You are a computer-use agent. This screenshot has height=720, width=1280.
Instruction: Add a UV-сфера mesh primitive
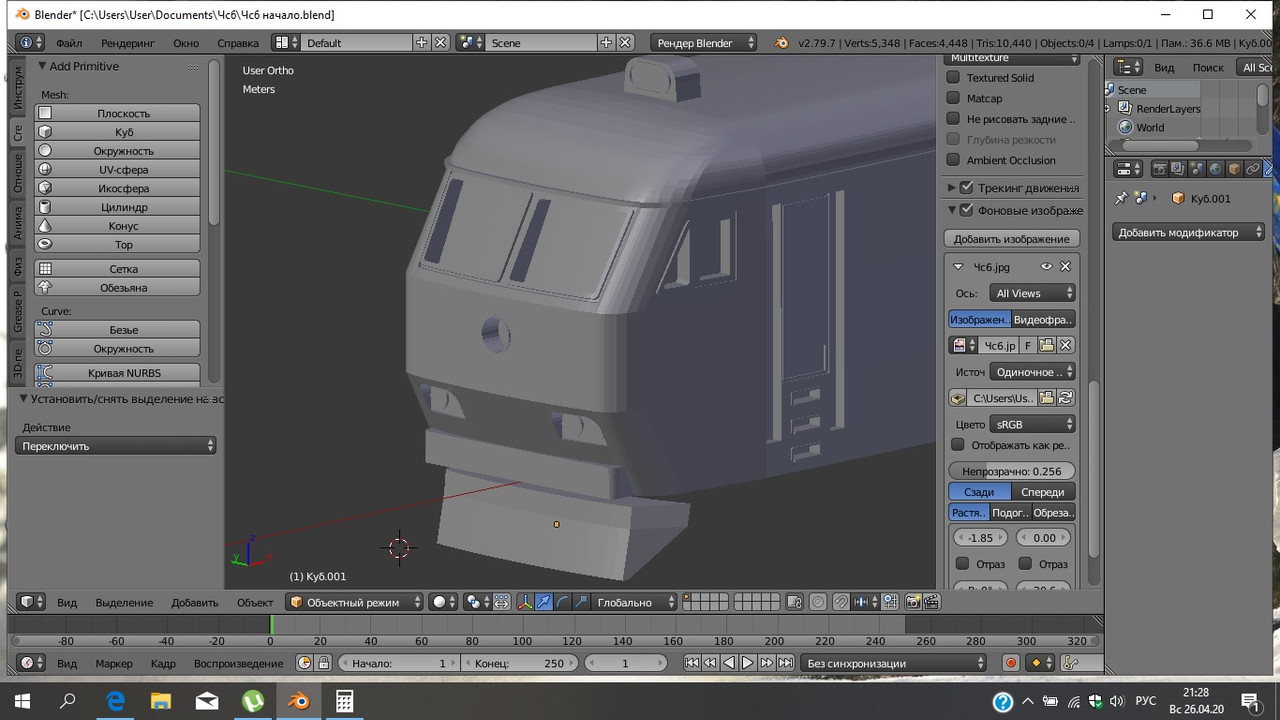123,169
